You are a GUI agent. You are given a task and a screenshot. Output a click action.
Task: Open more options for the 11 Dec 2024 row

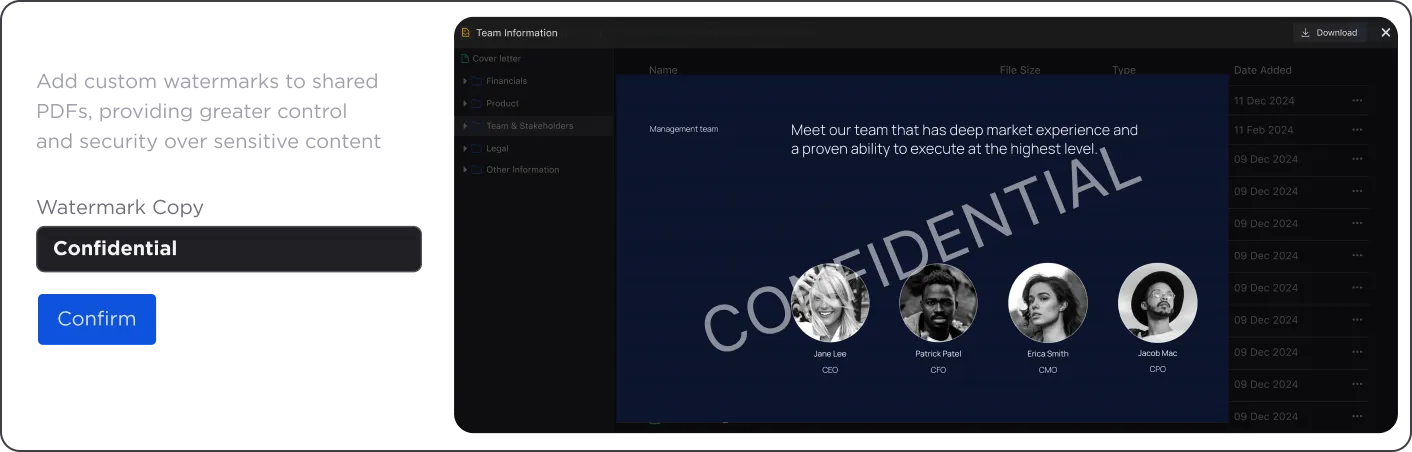(x=1357, y=101)
